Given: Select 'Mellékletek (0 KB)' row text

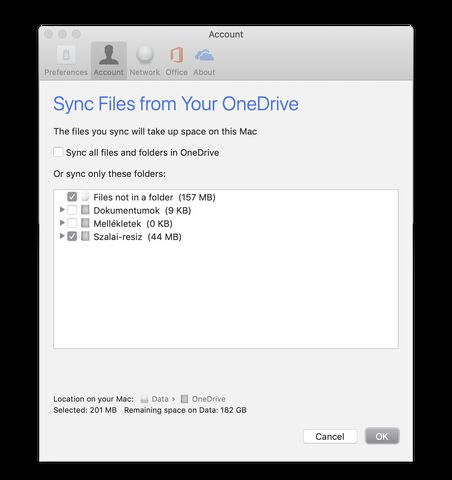Looking at the screenshot, I should click(133, 224).
